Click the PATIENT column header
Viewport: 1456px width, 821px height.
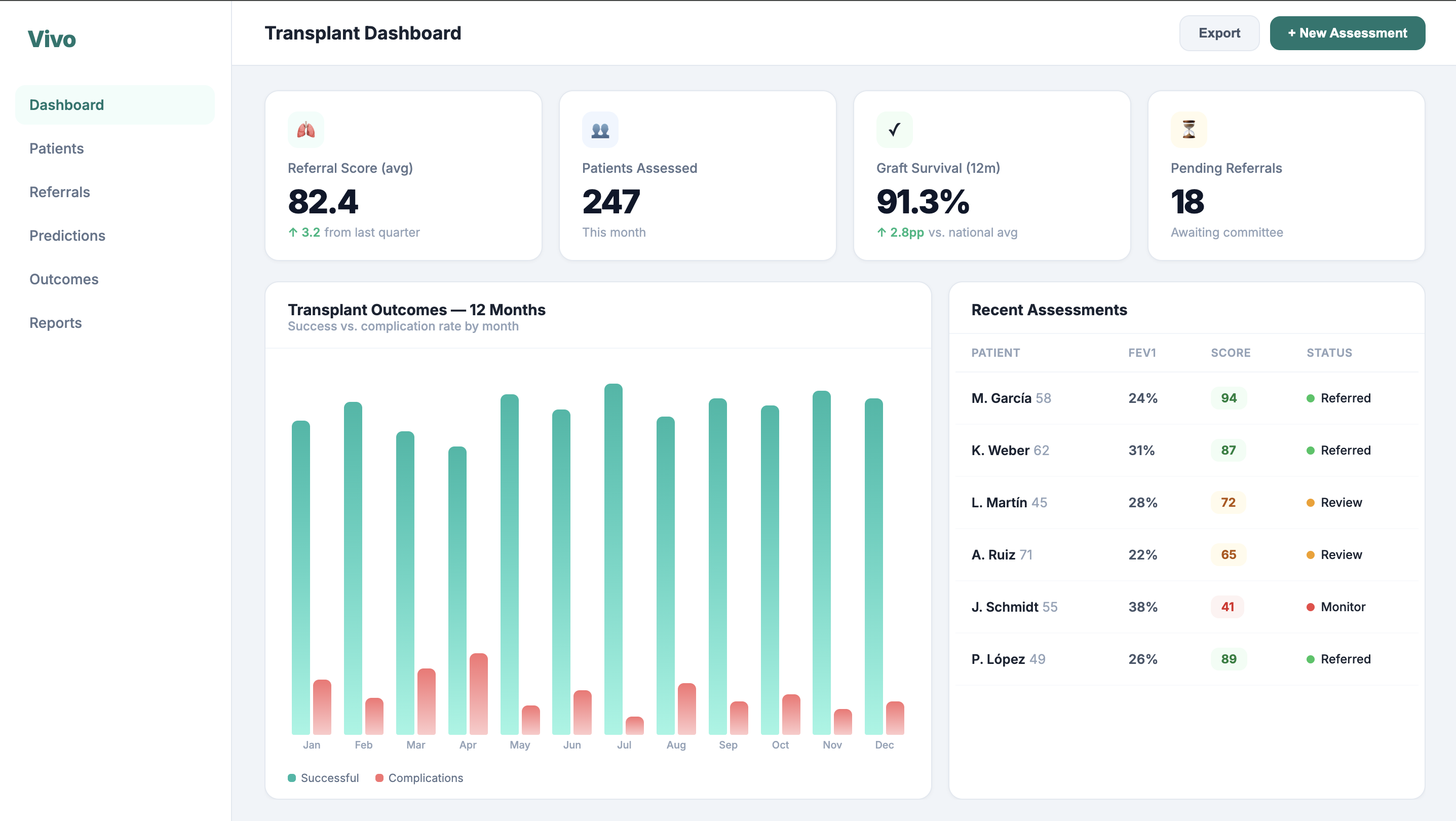[996, 353]
